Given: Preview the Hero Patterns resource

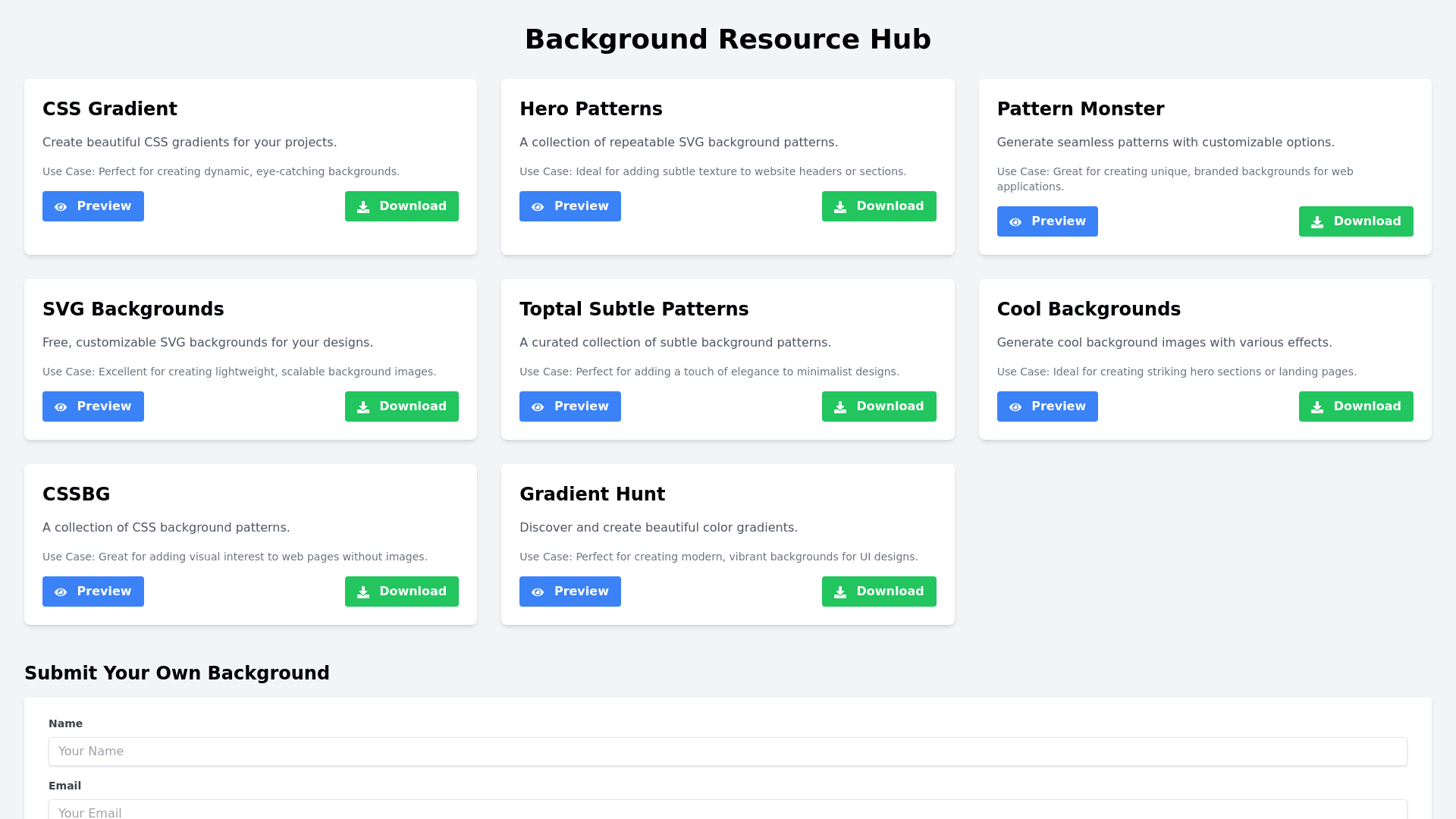Looking at the screenshot, I should (570, 206).
